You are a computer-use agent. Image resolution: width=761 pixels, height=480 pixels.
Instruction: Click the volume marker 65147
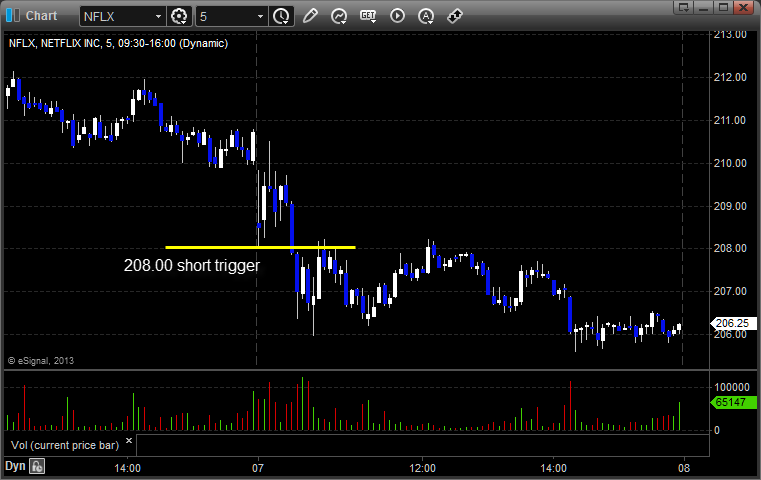tap(733, 402)
